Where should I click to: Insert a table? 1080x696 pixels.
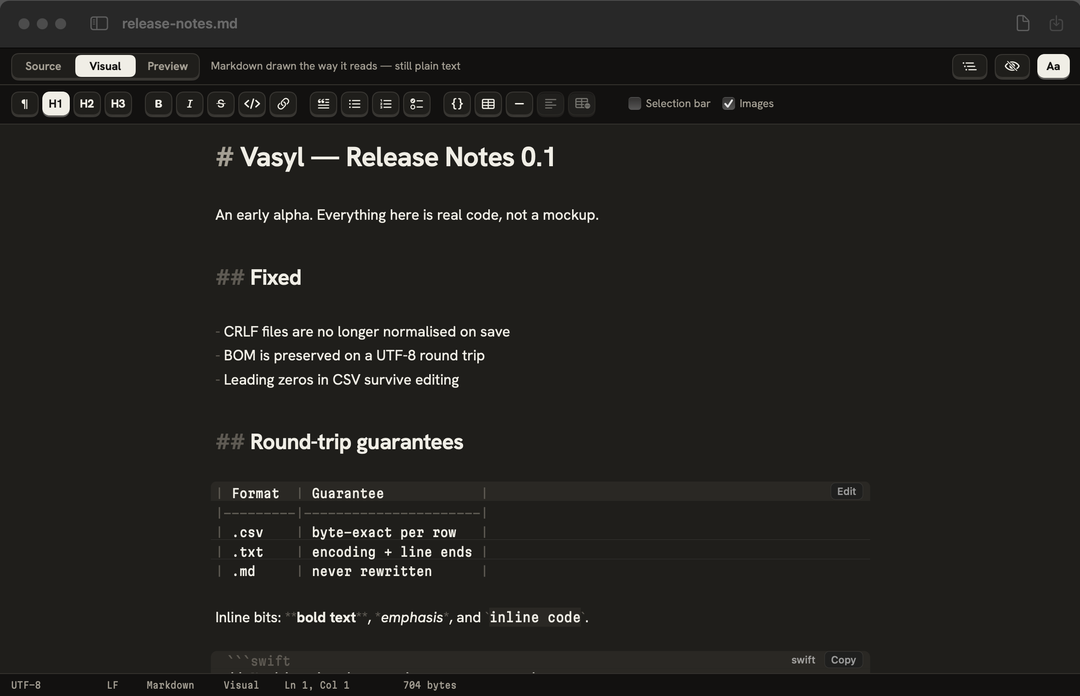tap(488, 103)
